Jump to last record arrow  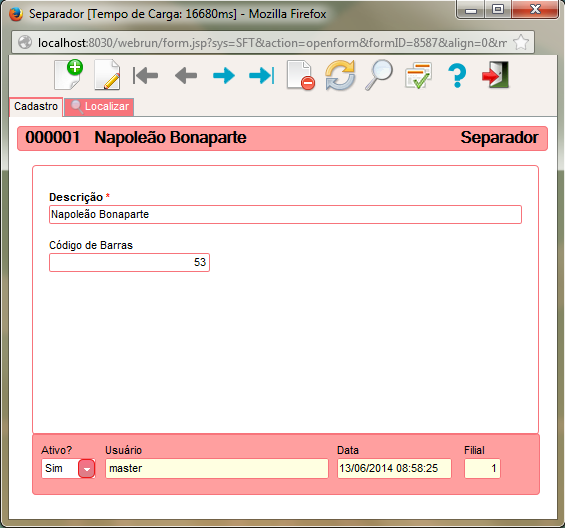(262, 76)
